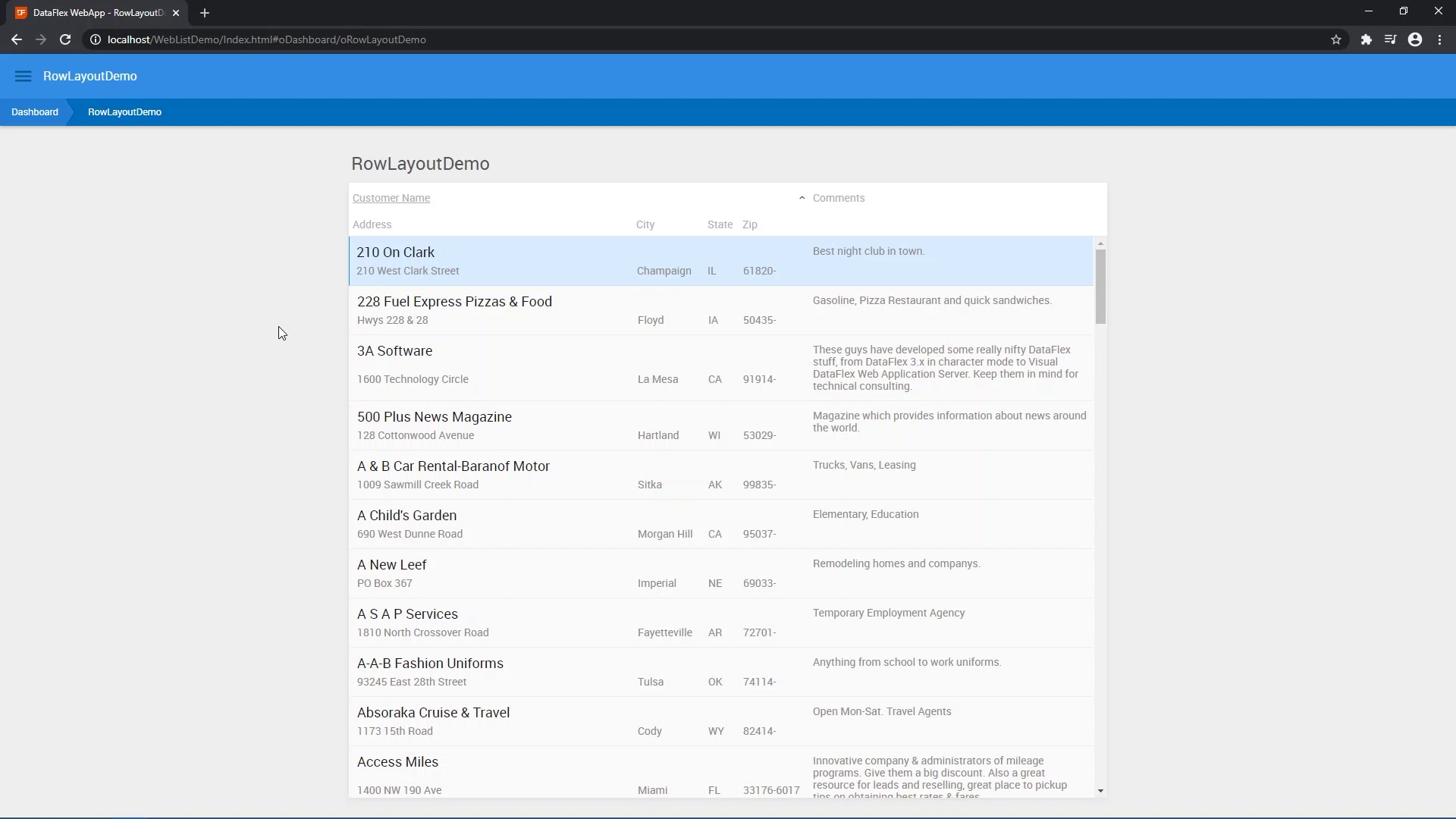The height and width of the screenshot is (819, 1456).
Task: Open the hamburger navigation menu
Action: coord(23,76)
